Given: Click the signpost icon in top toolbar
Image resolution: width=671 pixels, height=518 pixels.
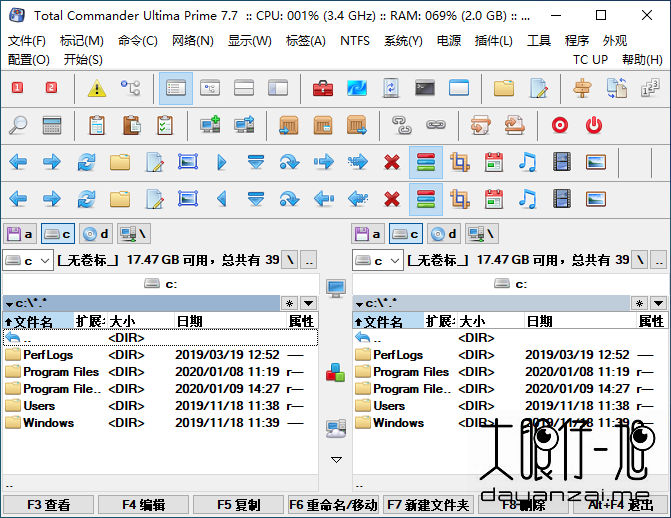Looking at the screenshot, I should tap(582, 89).
